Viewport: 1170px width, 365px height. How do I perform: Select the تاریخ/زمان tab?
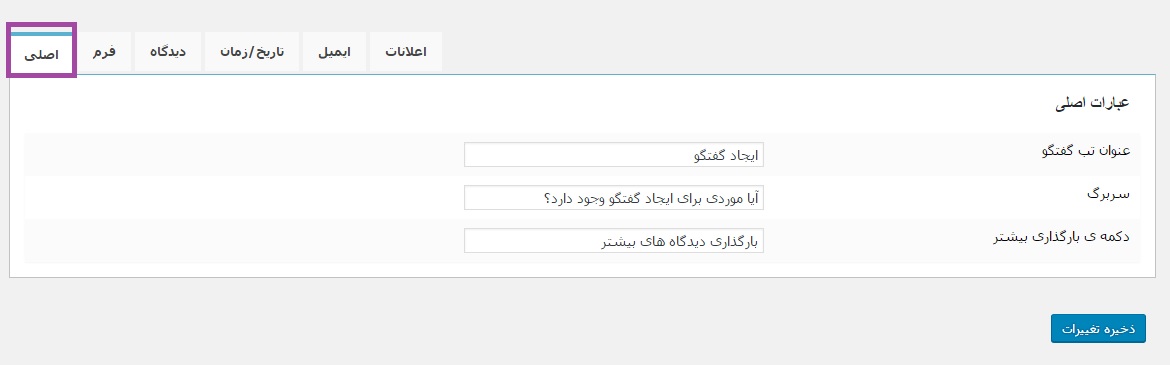(x=252, y=52)
